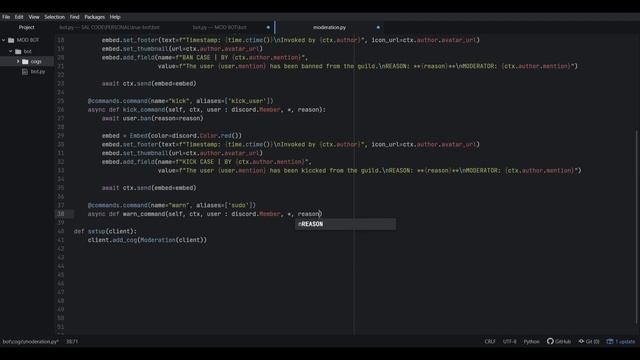This screenshot has height=360, width=640.
Task: Click line number 40 in gutter
Action: [60, 231]
